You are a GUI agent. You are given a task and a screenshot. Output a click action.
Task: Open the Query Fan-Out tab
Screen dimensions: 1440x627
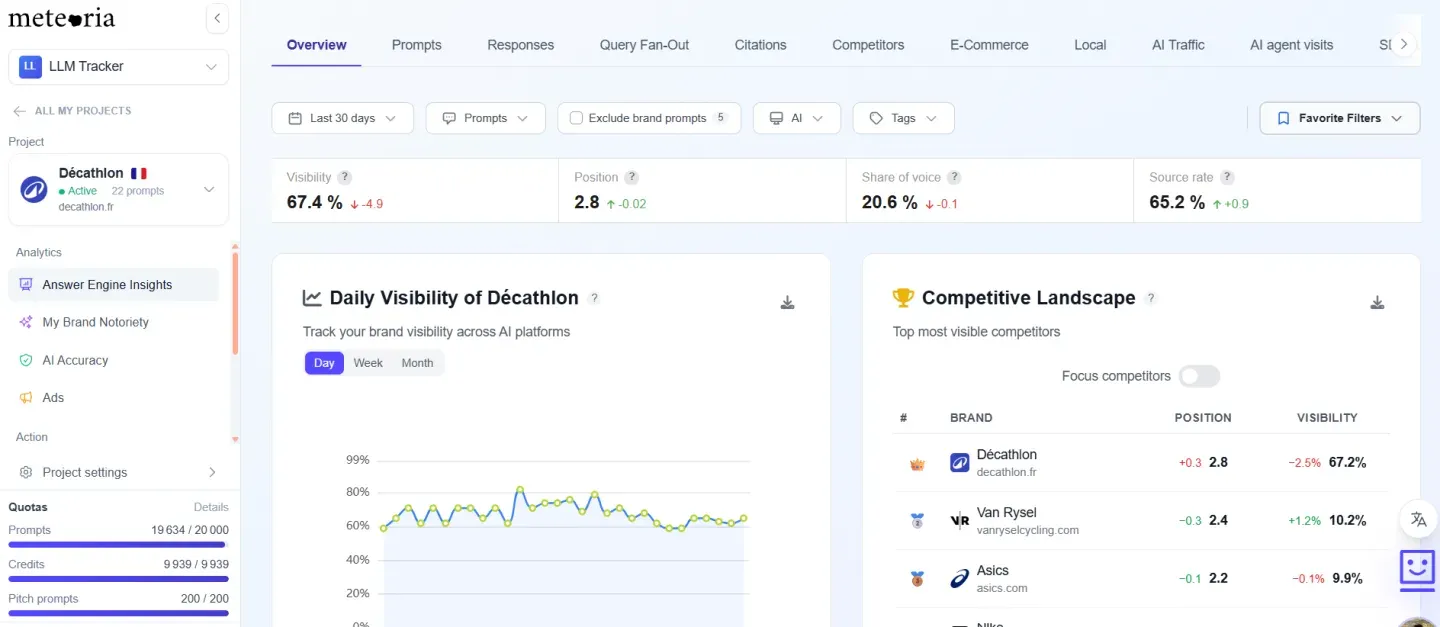pyautogui.click(x=645, y=45)
